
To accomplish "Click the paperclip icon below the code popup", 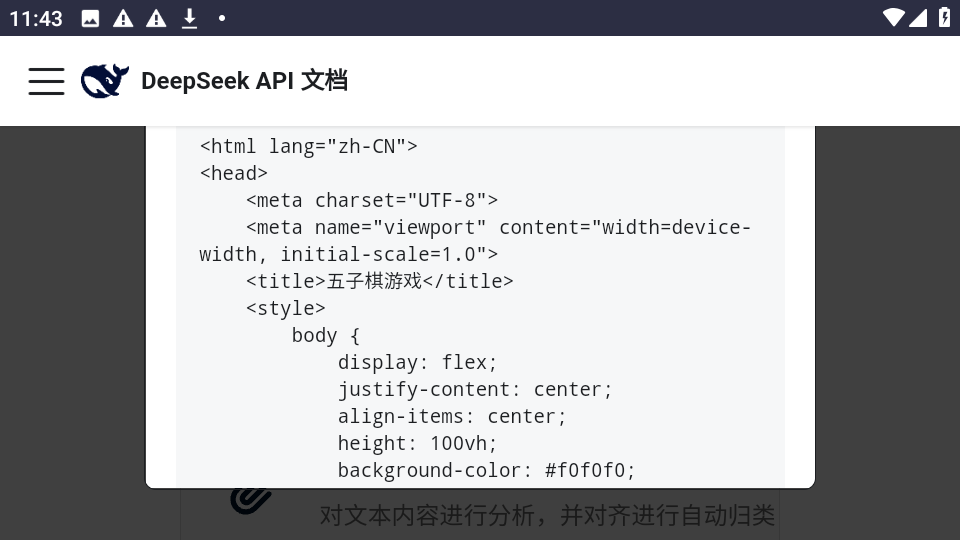I will click(x=250, y=500).
